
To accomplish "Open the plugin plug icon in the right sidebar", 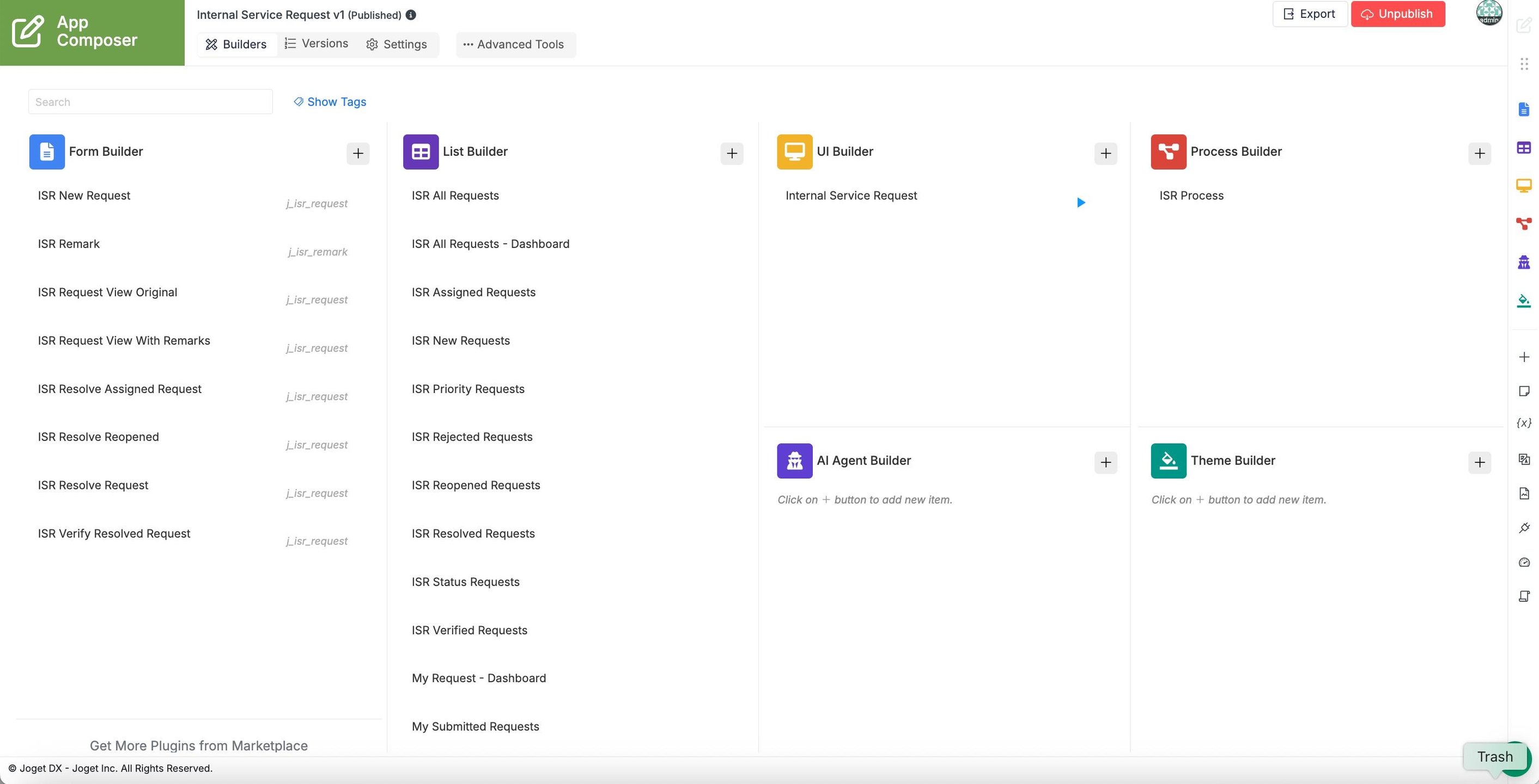I will coord(1523,528).
